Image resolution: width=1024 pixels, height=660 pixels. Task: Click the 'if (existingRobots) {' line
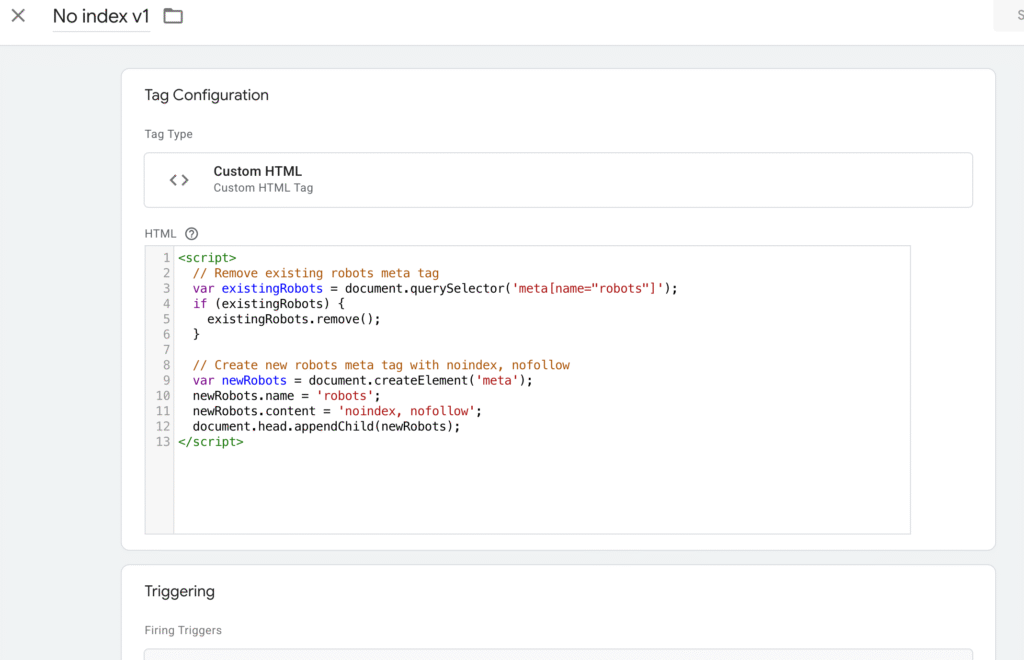268,304
